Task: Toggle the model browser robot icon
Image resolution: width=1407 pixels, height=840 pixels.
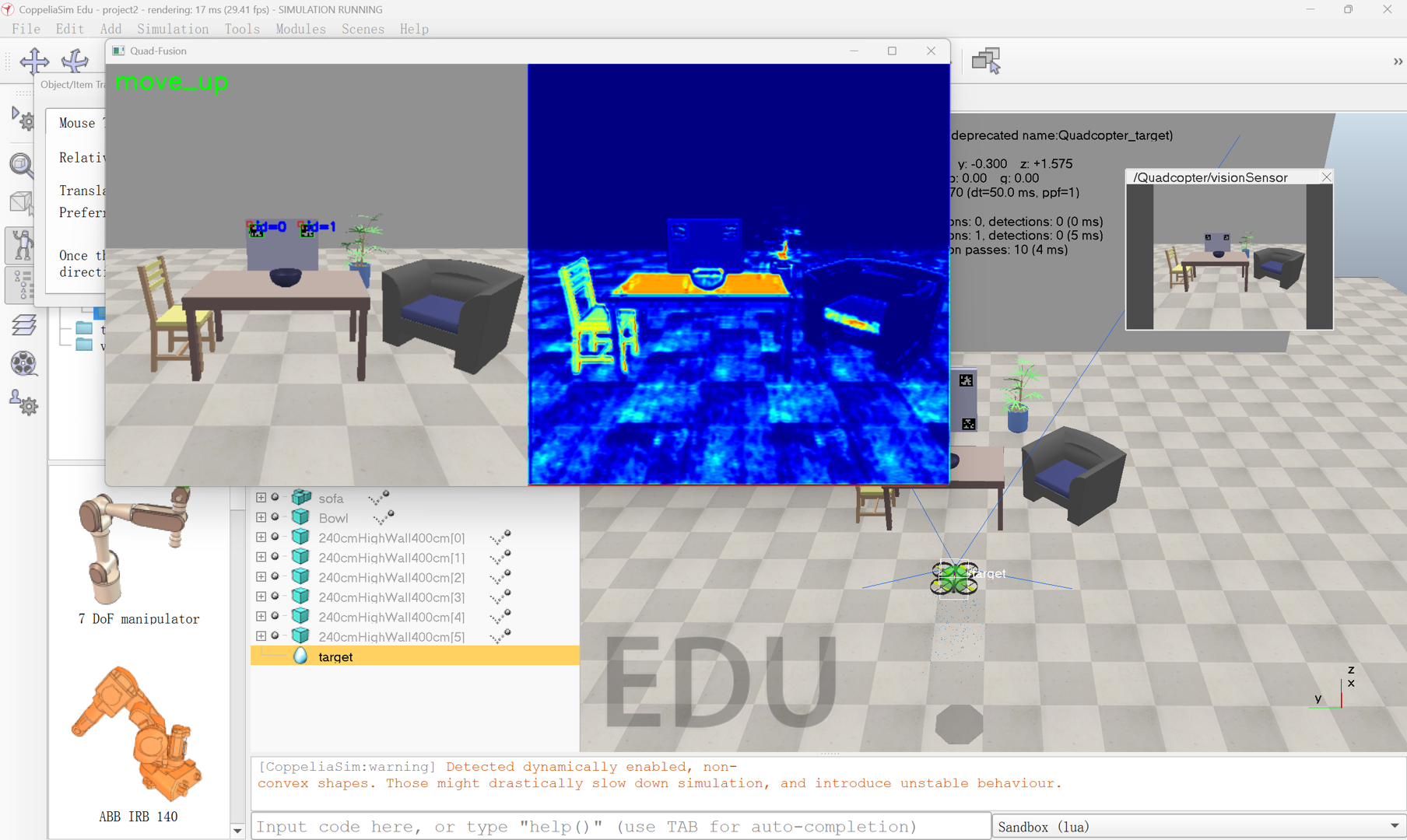Action: [x=22, y=245]
